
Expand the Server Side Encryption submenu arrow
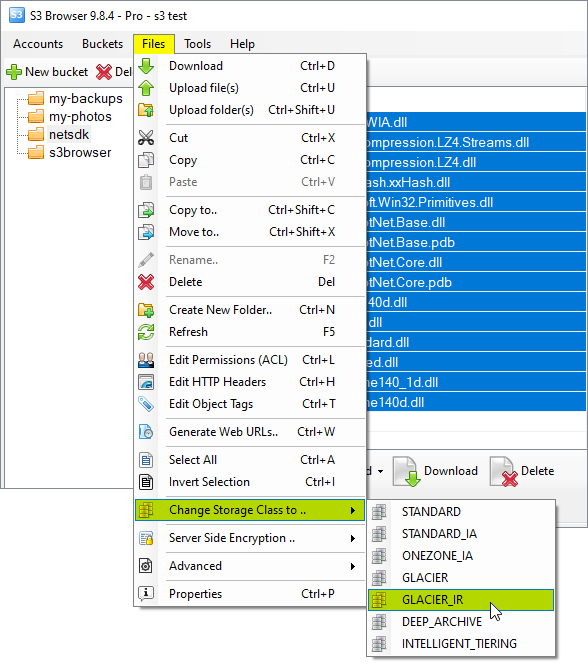pos(353,539)
